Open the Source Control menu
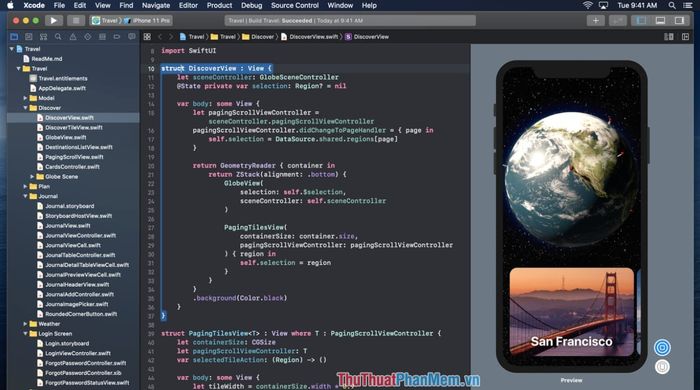This screenshot has width=700, height=390. [295, 5]
